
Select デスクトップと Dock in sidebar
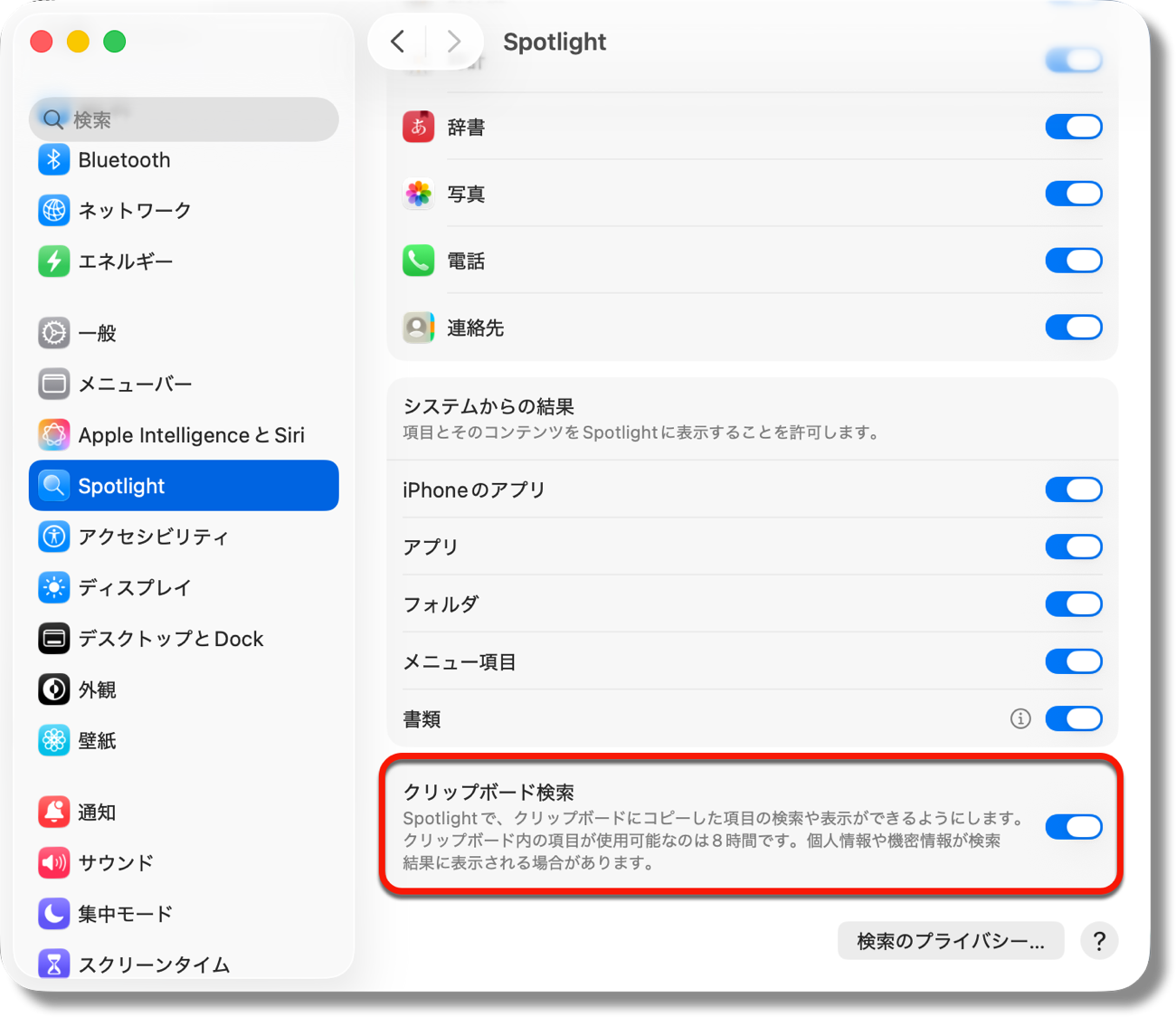coord(170,639)
